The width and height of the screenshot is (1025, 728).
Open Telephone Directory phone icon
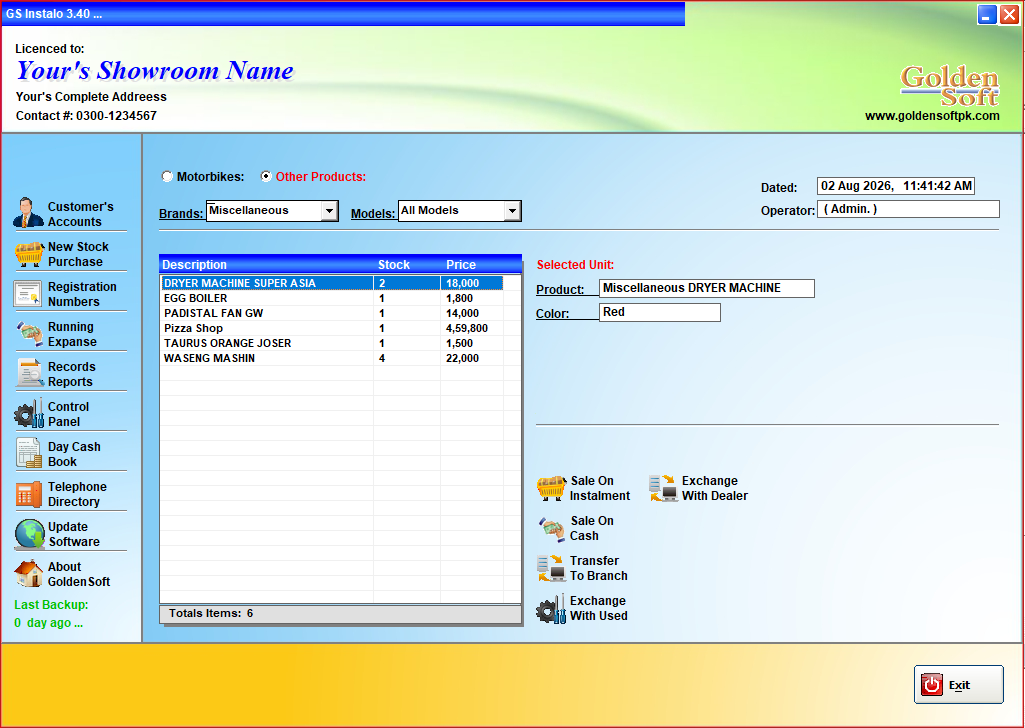click(29, 494)
